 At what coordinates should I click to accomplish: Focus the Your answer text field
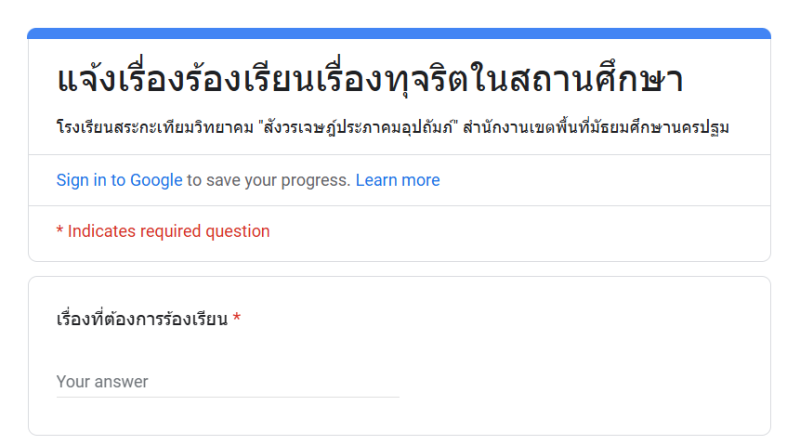point(228,382)
